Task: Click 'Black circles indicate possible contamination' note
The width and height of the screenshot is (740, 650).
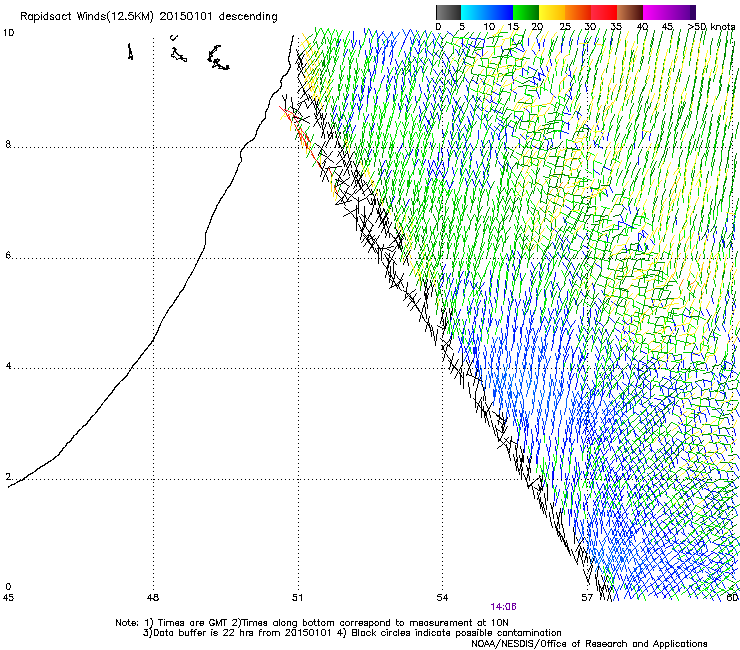Action: coord(456,633)
